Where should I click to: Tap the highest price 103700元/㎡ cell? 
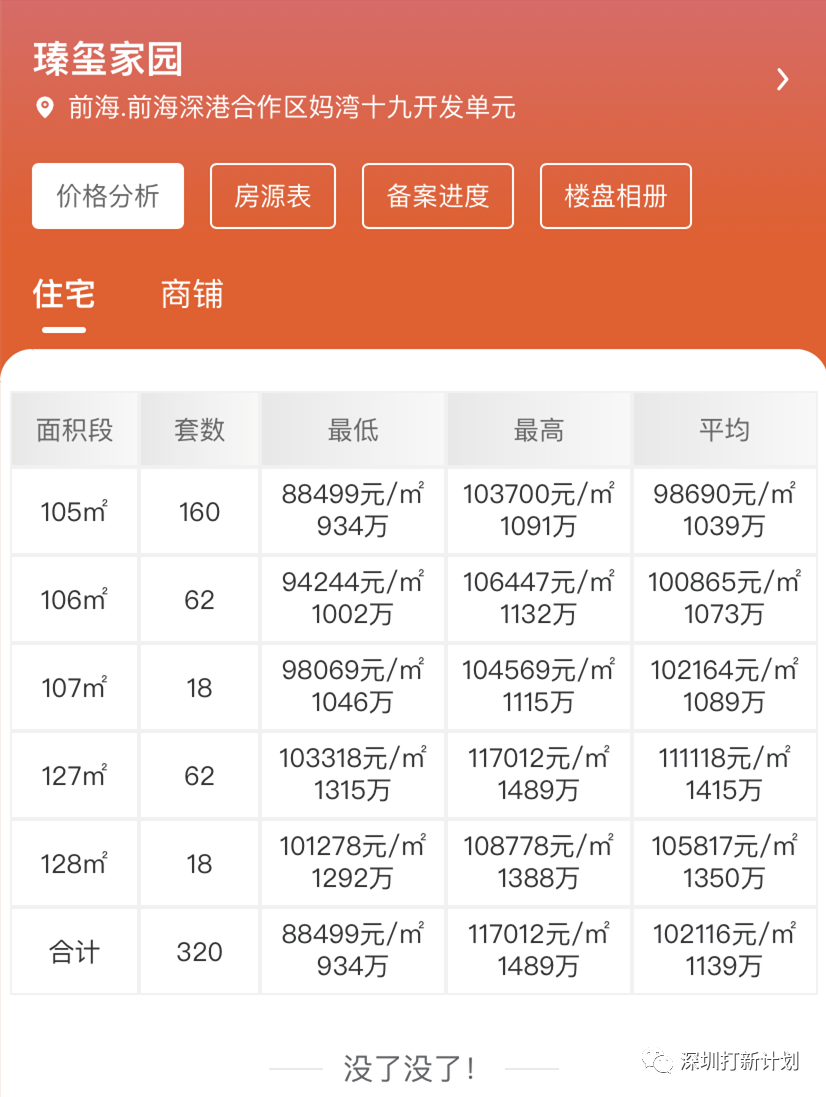[539, 511]
